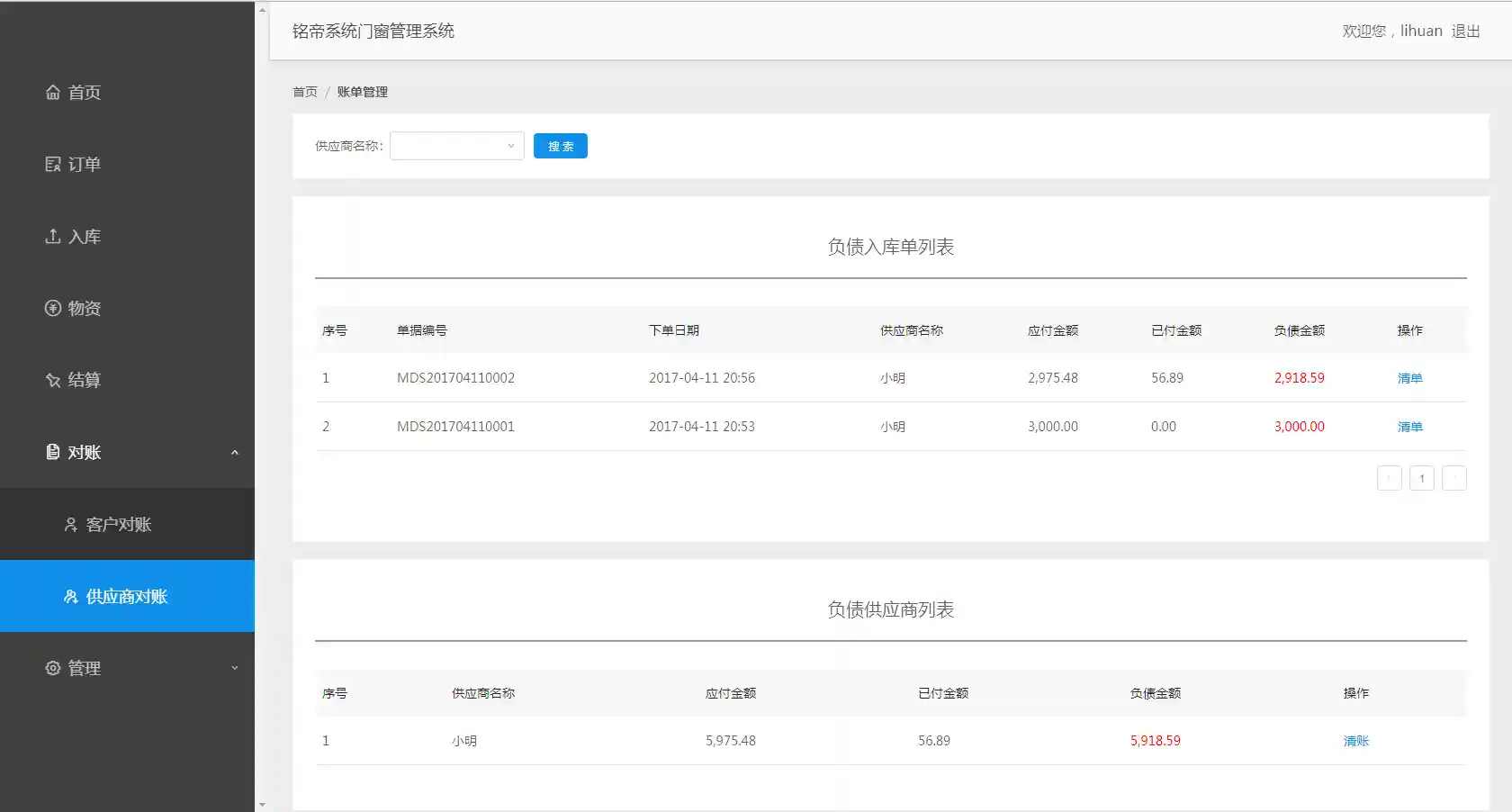Open the 供应商名称 dropdown
This screenshot has width=1512, height=812.
456,146
